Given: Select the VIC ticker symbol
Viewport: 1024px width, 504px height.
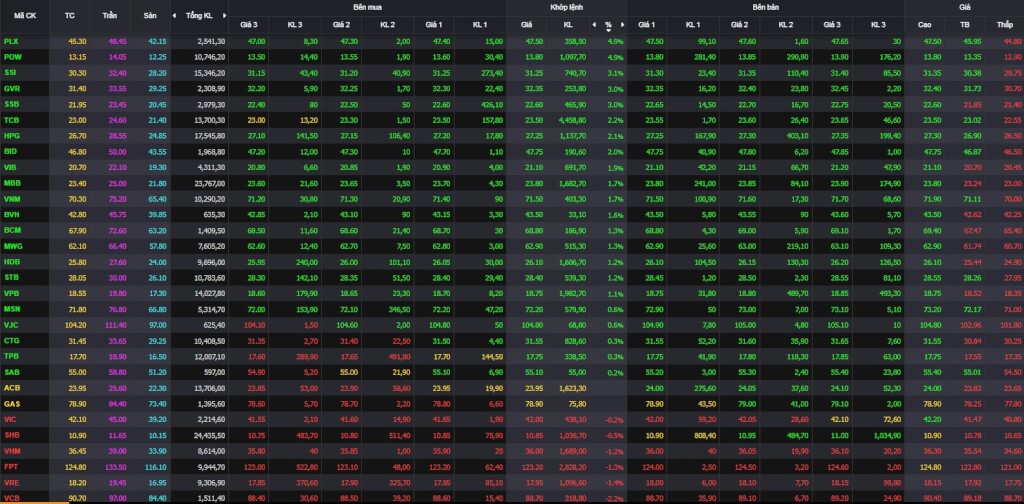Looking at the screenshot, I should (x=10, y=420).
